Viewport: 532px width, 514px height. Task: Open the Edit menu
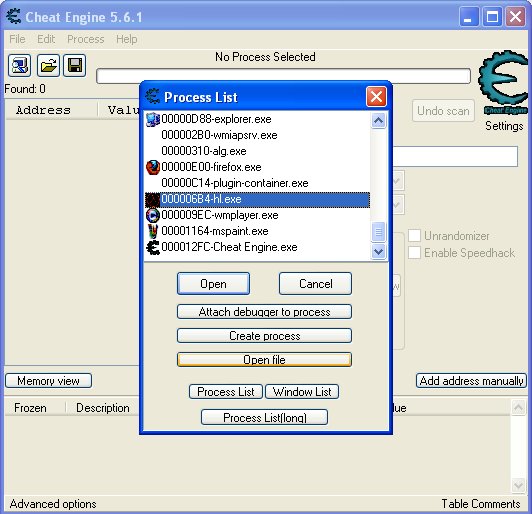coord(46,39)
